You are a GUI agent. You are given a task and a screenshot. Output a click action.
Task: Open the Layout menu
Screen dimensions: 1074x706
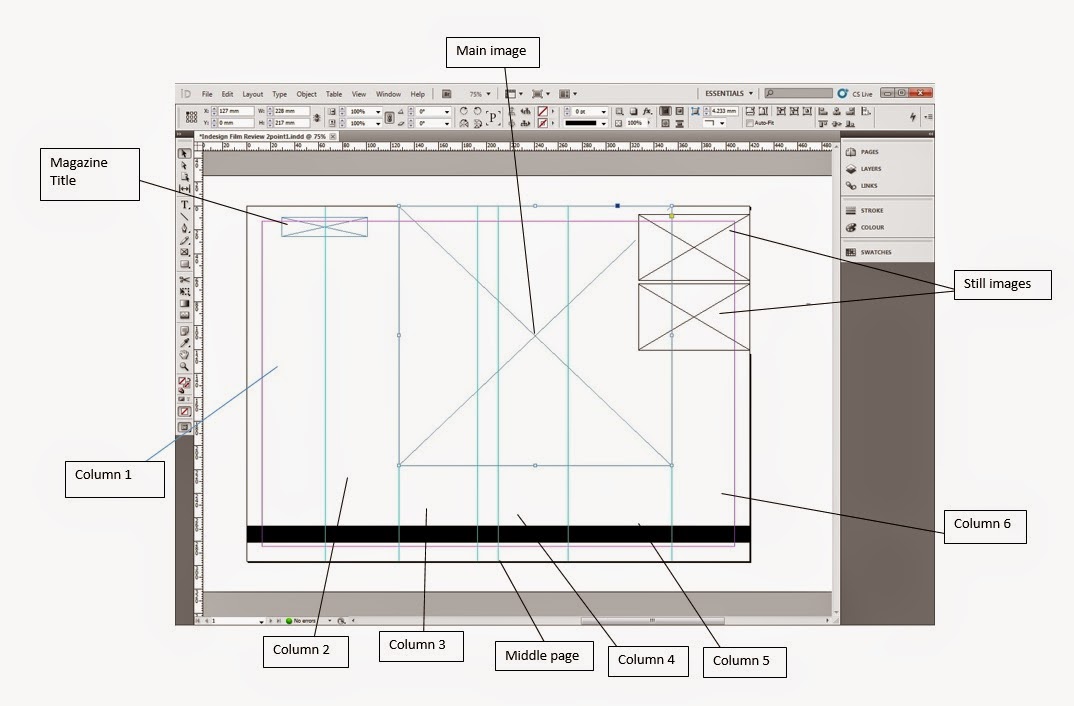[253, 94]
